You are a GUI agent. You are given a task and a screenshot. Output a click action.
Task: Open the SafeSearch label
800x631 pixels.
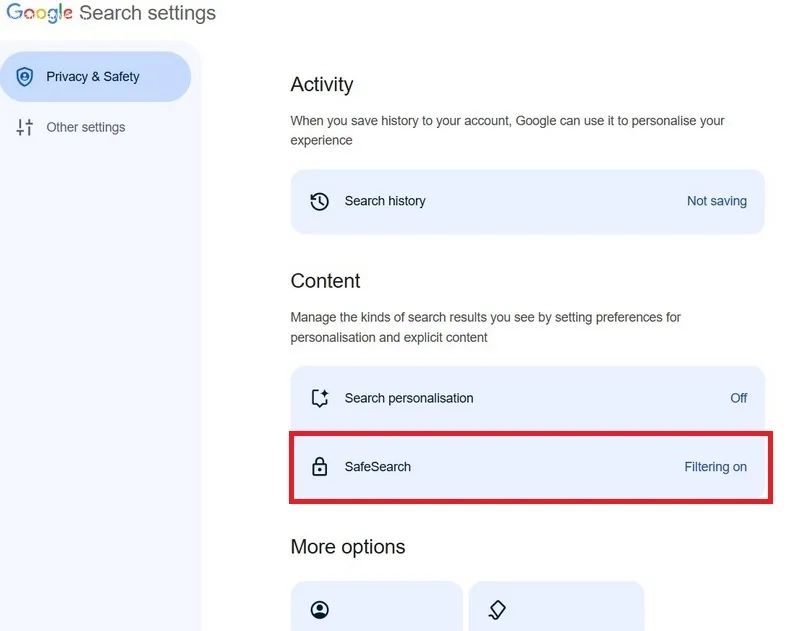378,467
